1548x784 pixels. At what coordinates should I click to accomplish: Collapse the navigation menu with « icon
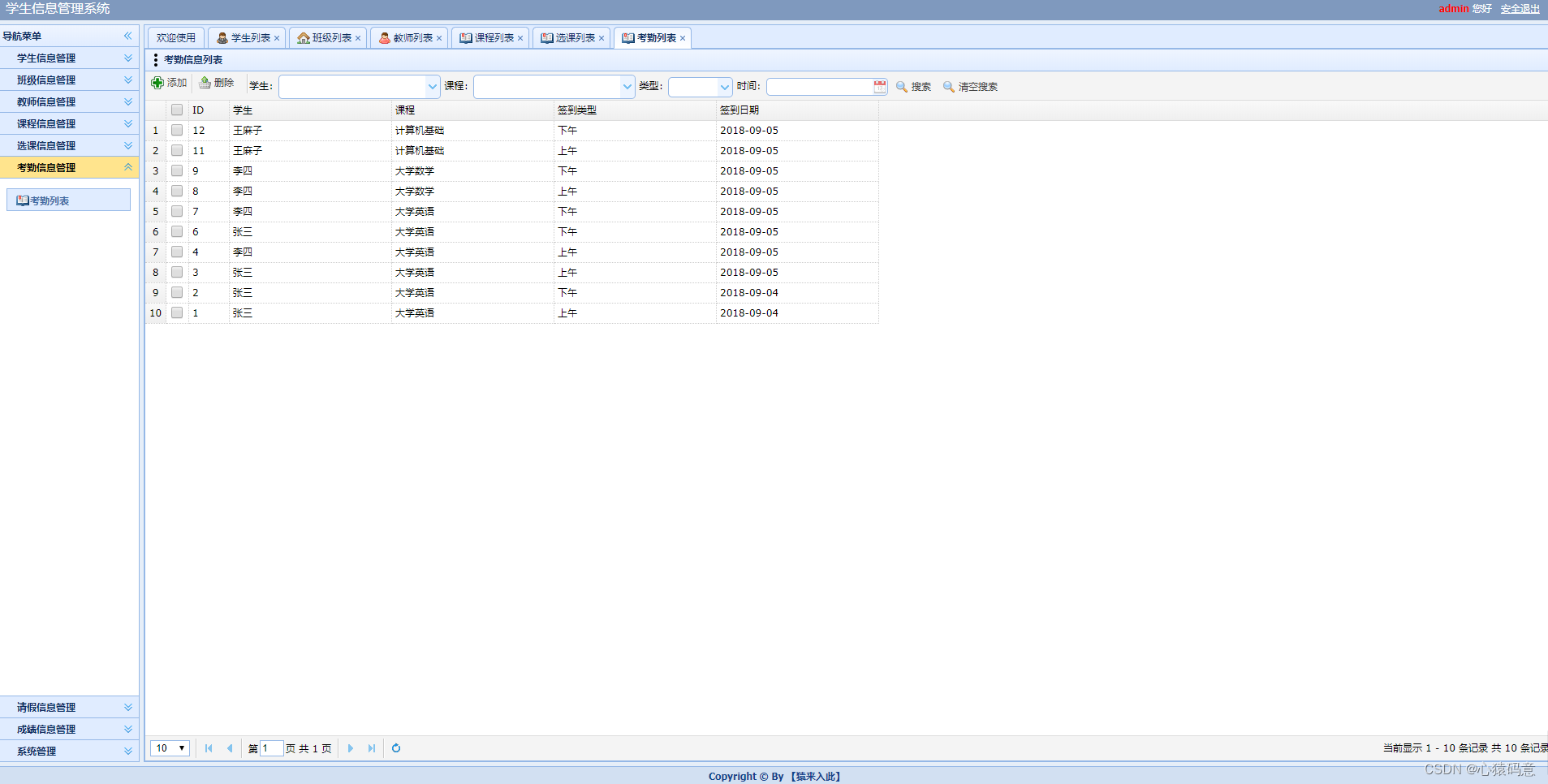click(x=127, y=36)
